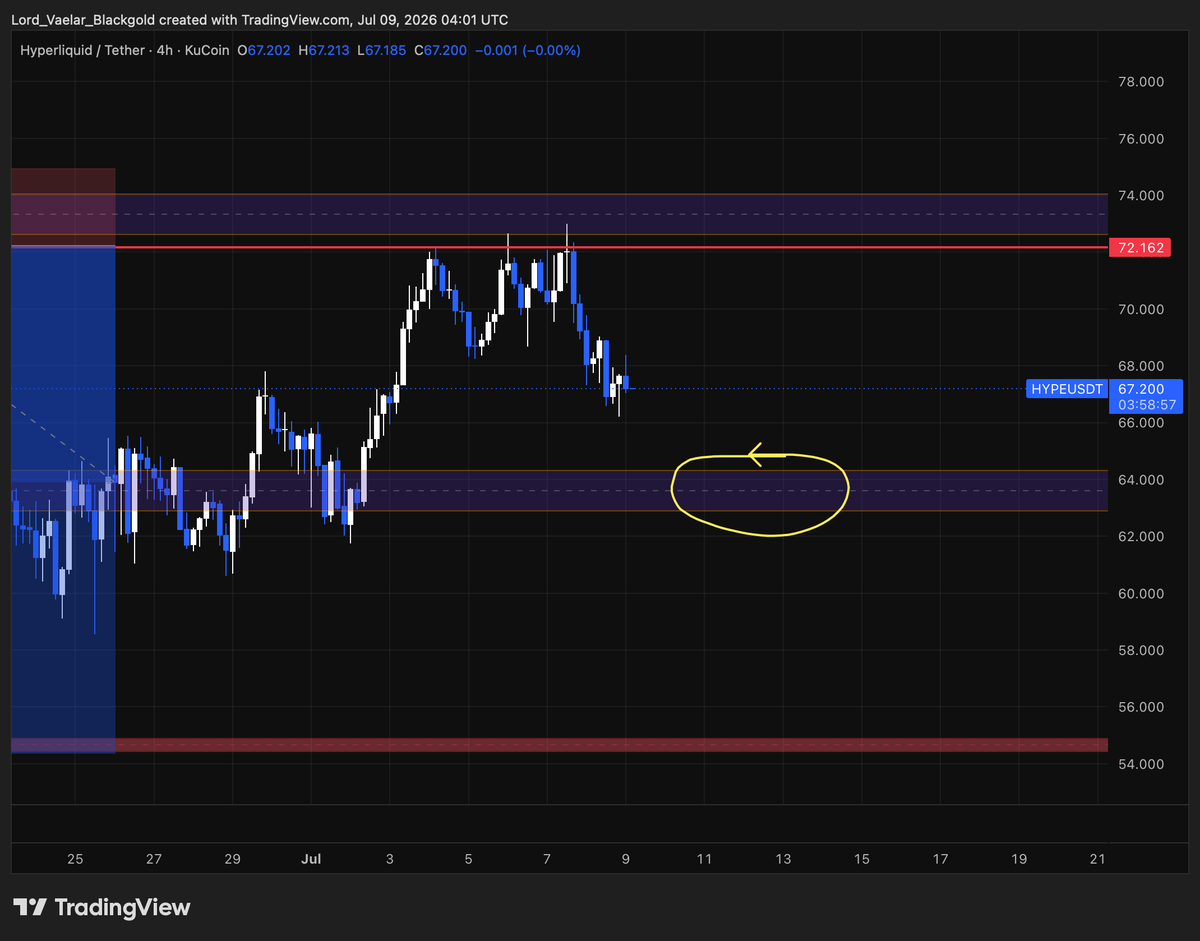Click the 78.000 price axis label
The width and height of the screenshot is (1200, 941).
[x=1140, y=82]
